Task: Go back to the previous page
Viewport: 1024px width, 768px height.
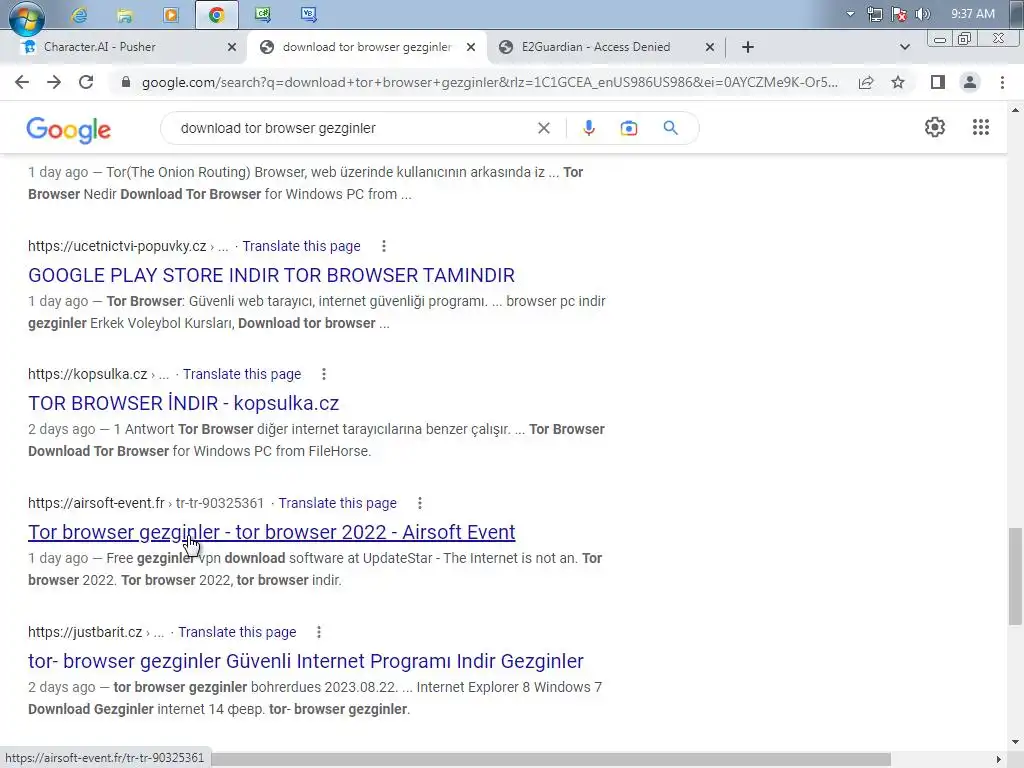Action: coord(22,82)
